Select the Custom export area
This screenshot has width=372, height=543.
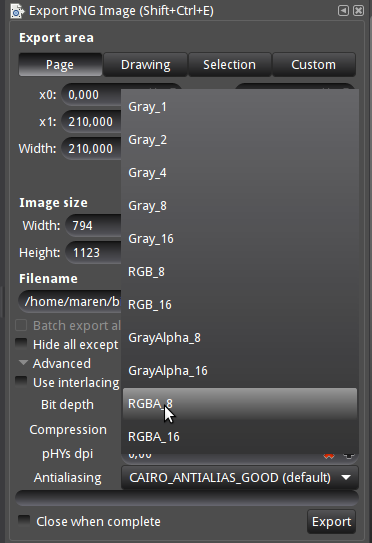point(314,65)
